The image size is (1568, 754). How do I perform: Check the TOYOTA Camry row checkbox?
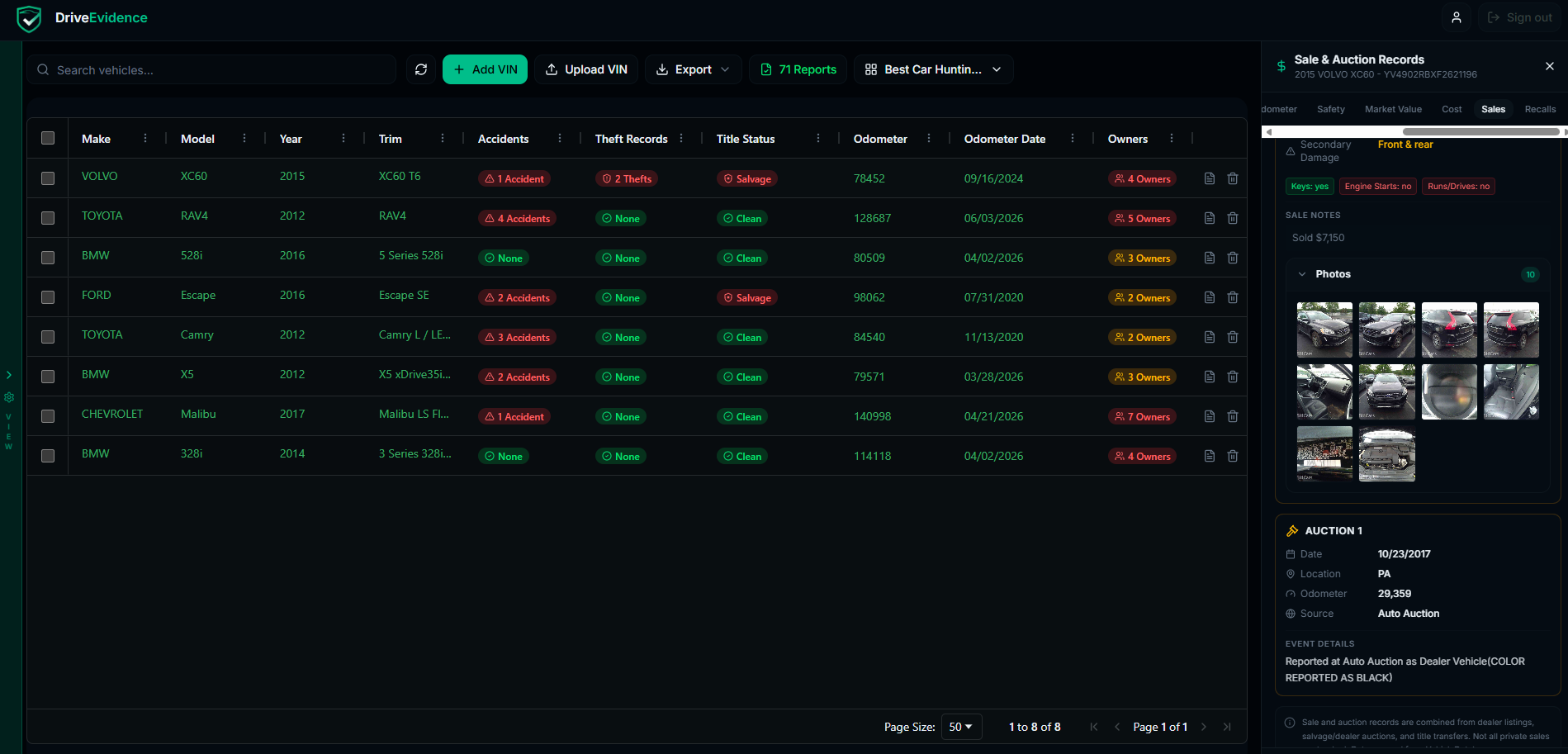coord(48,337)
